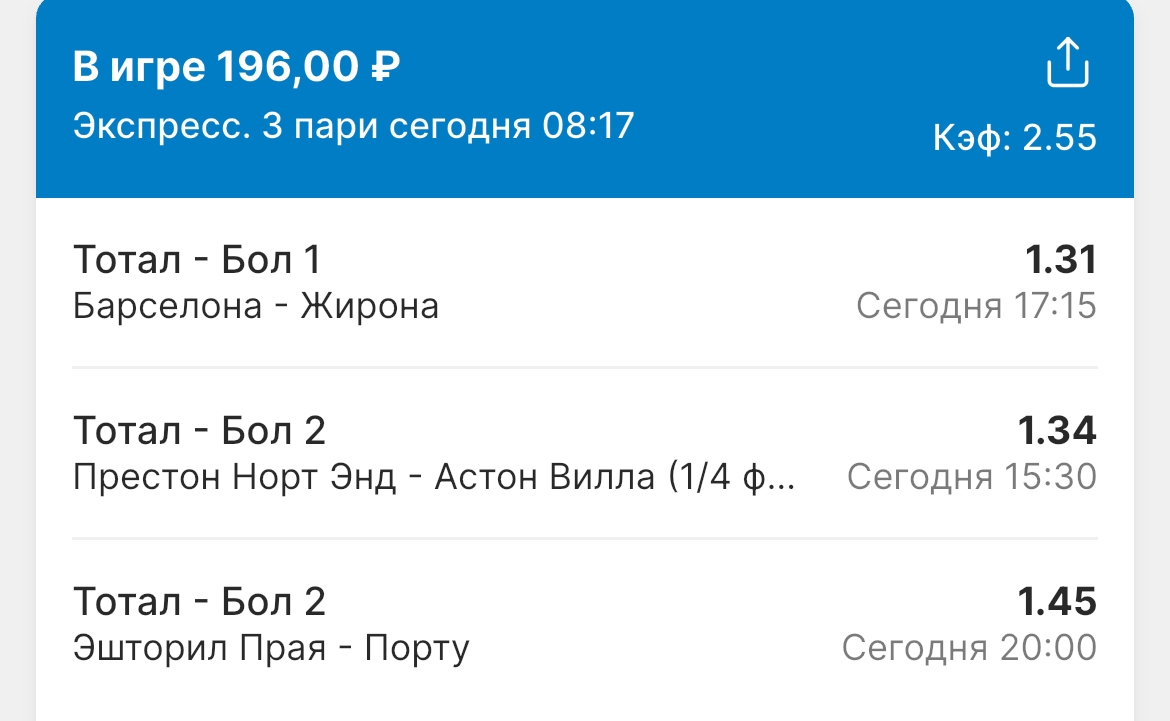Click the сегодня 08:17 placement time
This screenshot has width=1170, height=721.
coord(512,126)
